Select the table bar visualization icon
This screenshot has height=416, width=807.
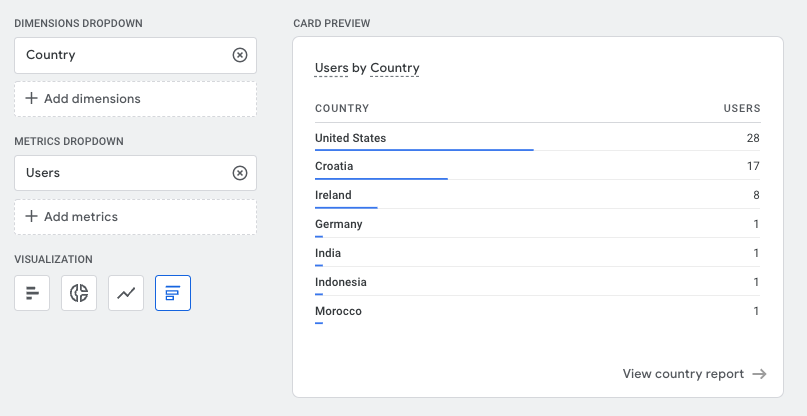(x=173, y=293)
